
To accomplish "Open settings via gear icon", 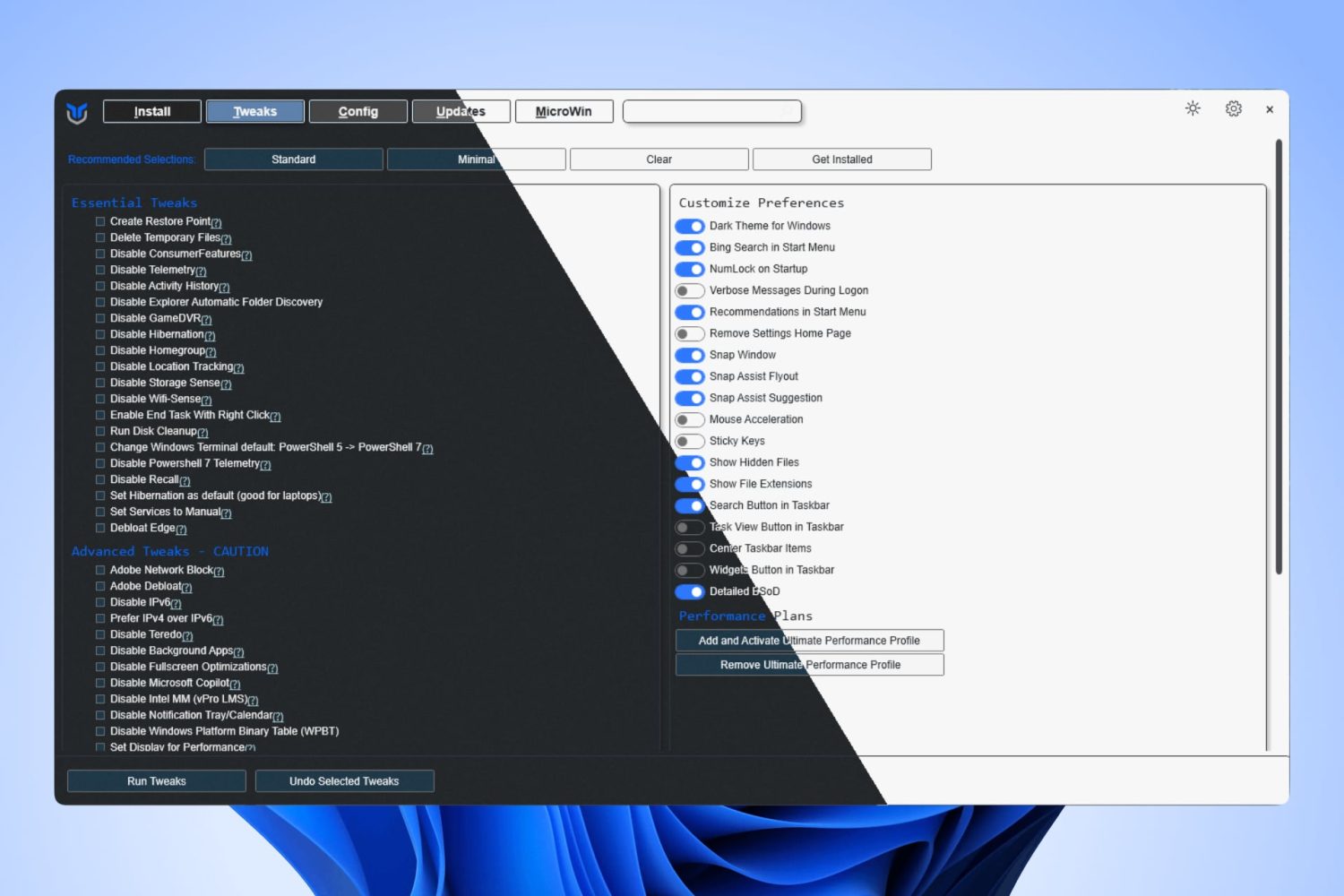I will [x=1234, y=108].
